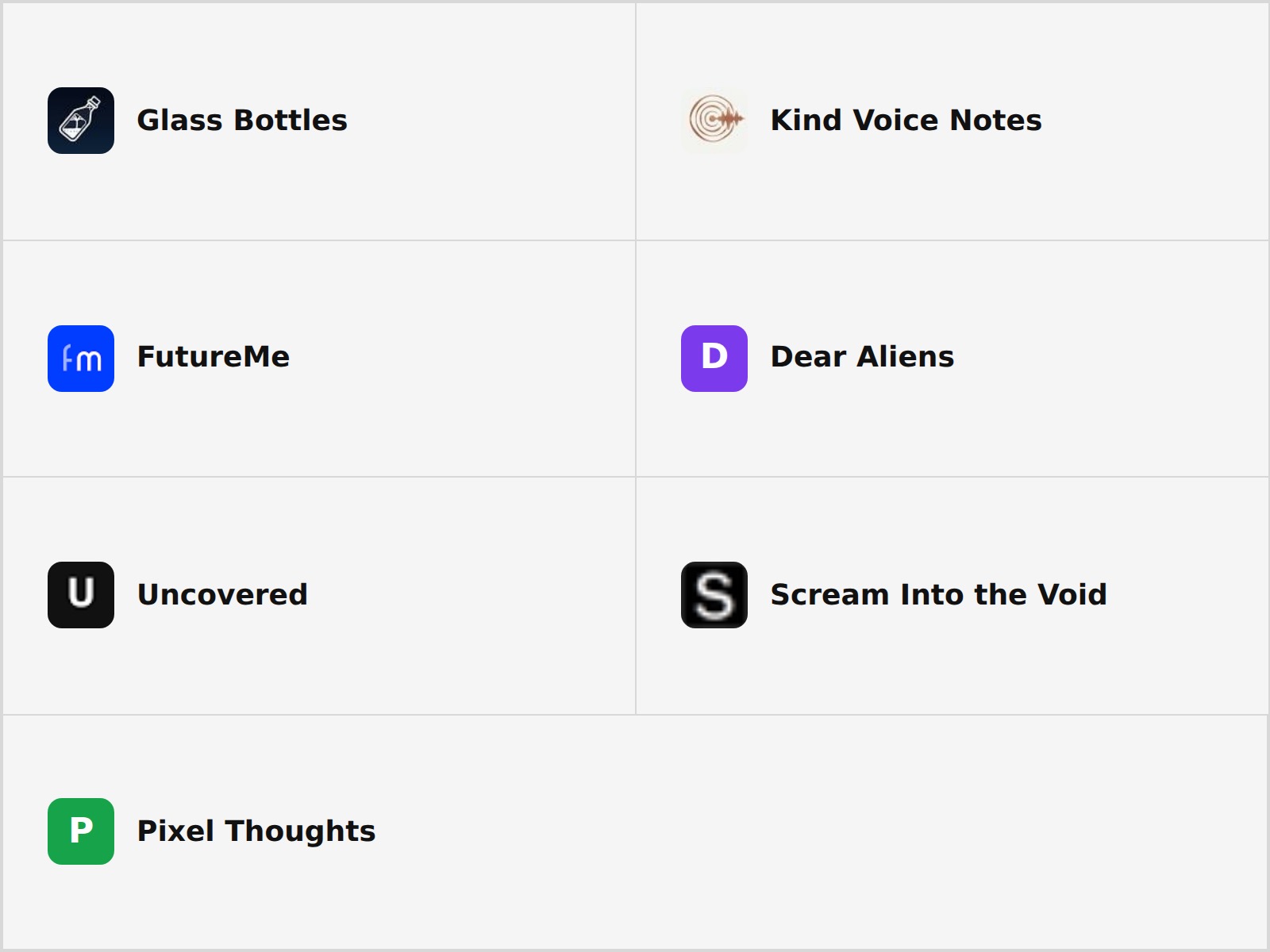Select the green Pixel Thoughts P icon

[81, 831]
